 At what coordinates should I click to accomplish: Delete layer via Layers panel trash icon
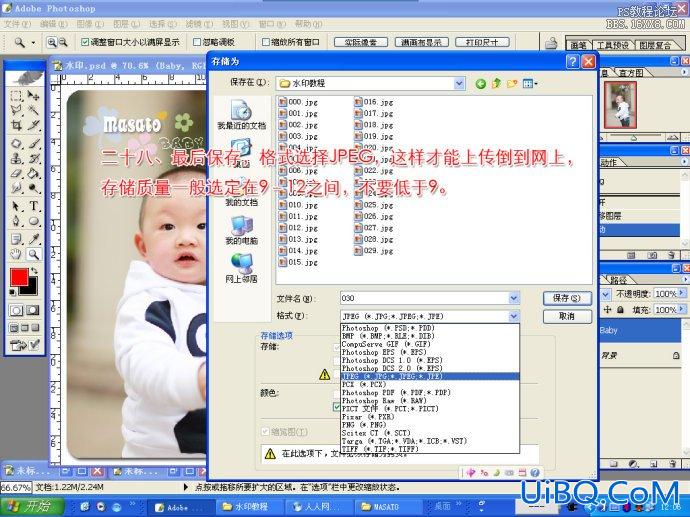point(672,463)
